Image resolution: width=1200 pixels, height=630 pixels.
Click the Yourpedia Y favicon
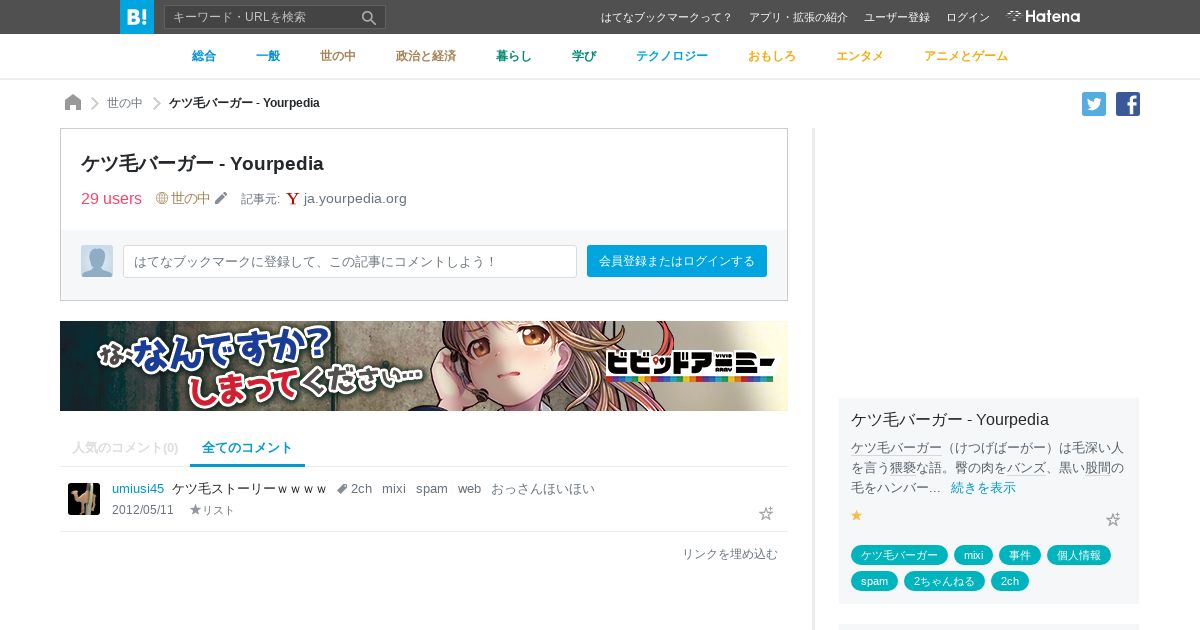click(293, 198)
